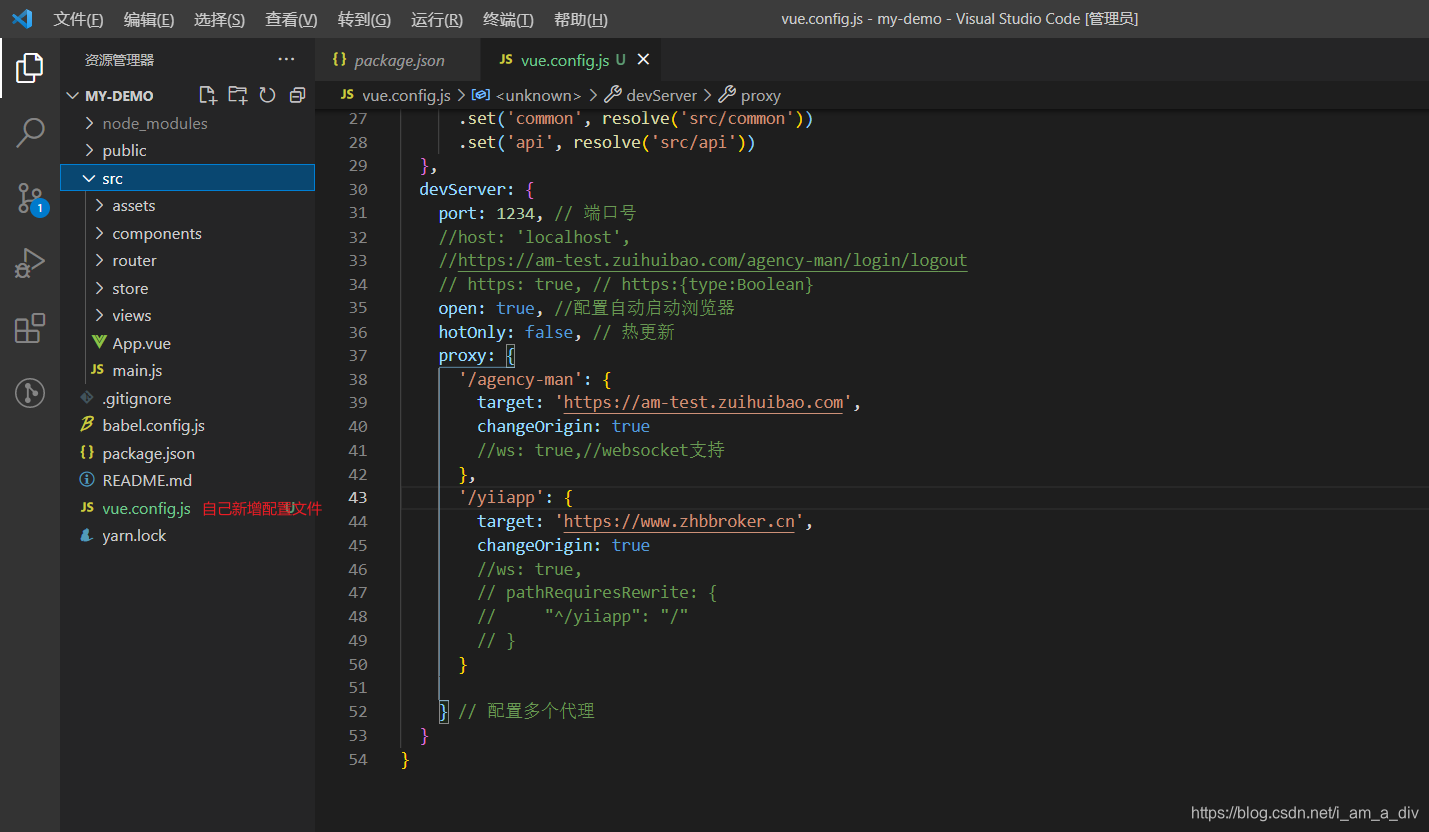
Task: Click vue.config.js in the breadcrumb
Action: pos(407,95)
